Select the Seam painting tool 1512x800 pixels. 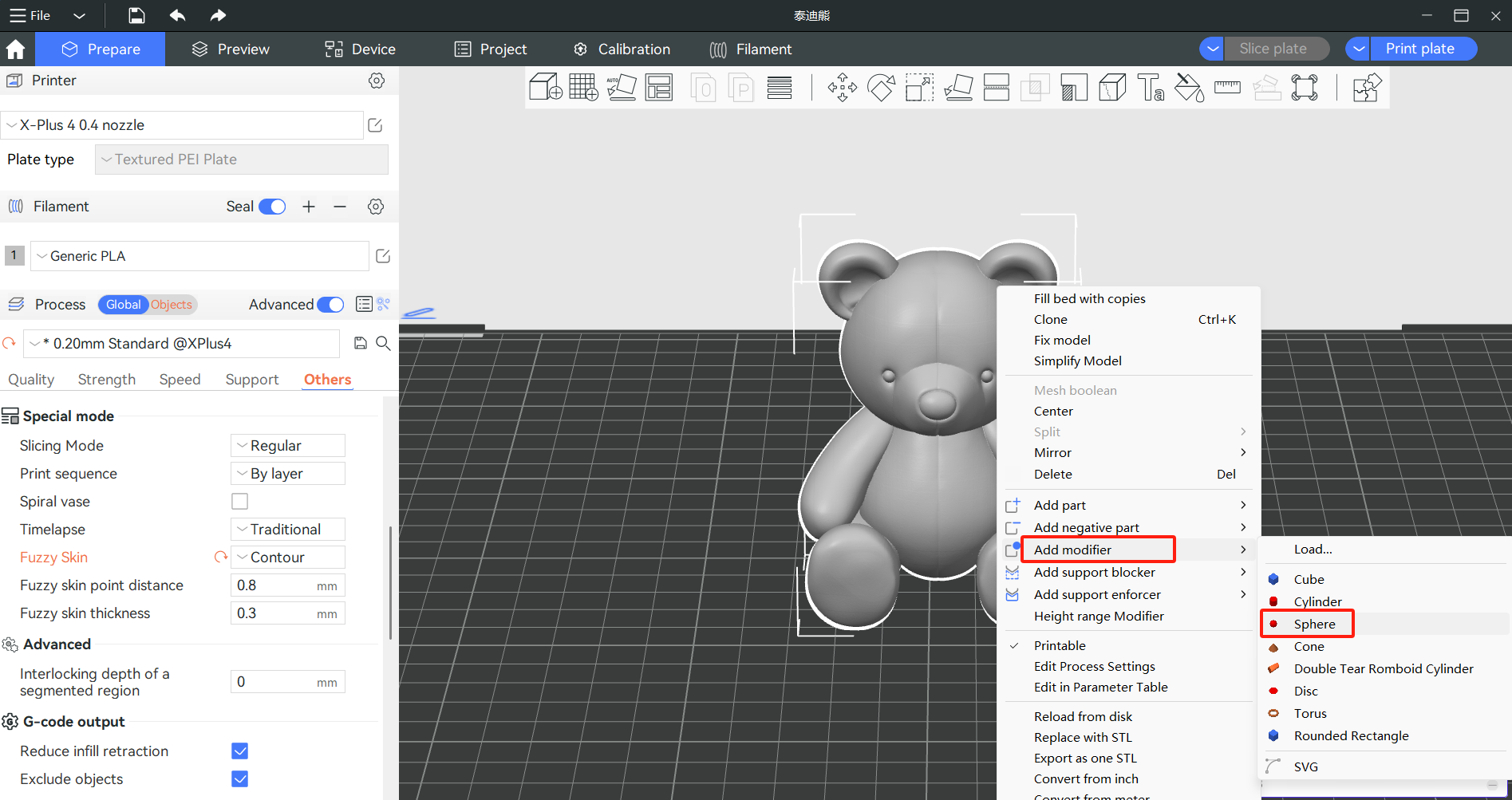(1112, 87)
